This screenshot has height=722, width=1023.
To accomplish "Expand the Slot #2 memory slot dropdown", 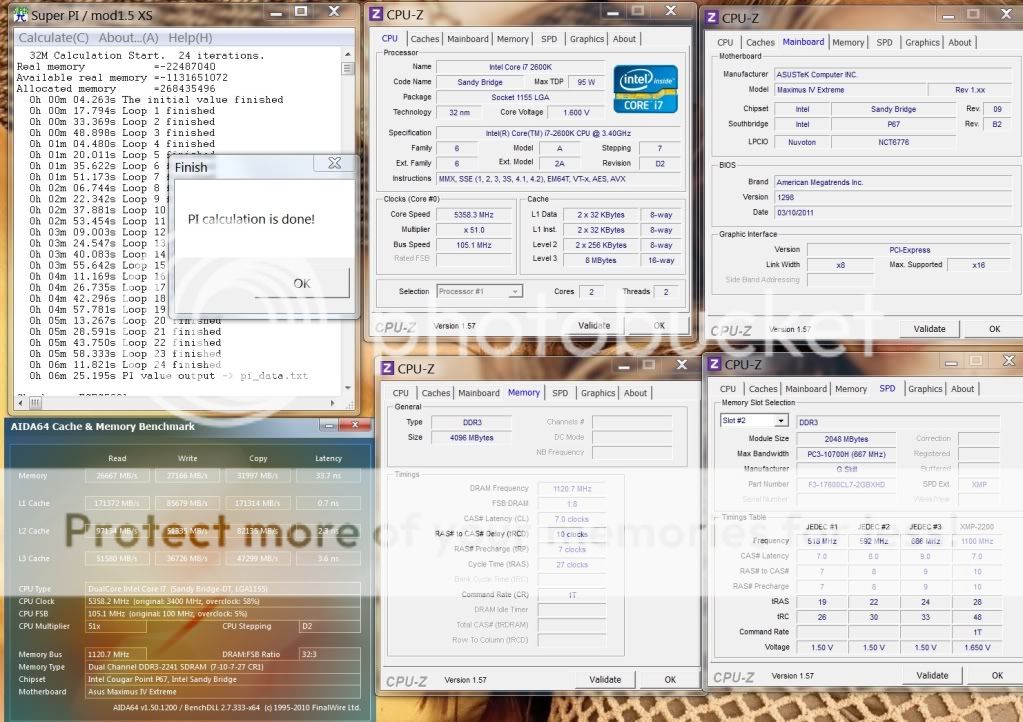I will point(780,421).
